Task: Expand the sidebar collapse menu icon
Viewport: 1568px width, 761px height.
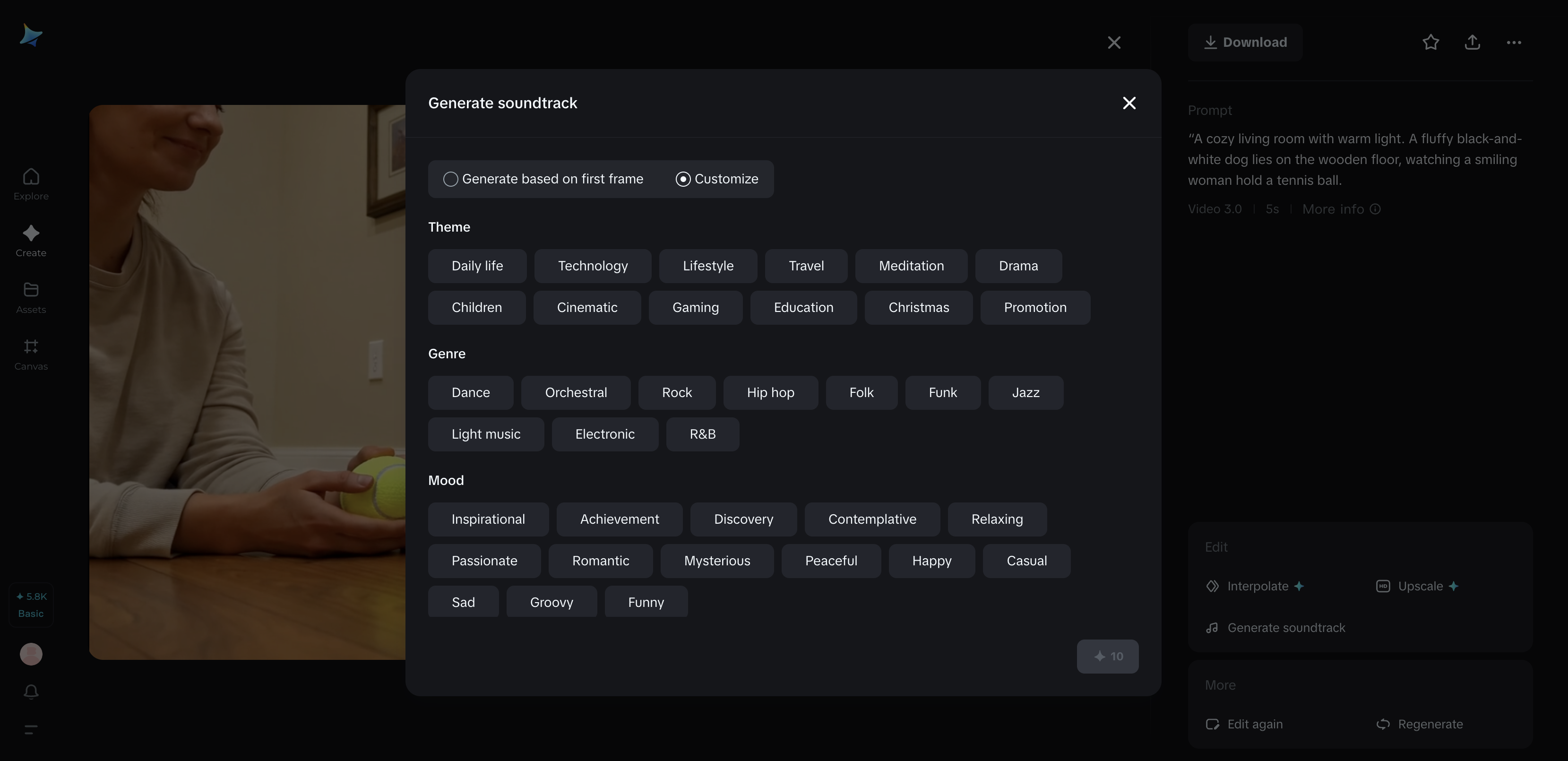Action: tap(31, 729)
